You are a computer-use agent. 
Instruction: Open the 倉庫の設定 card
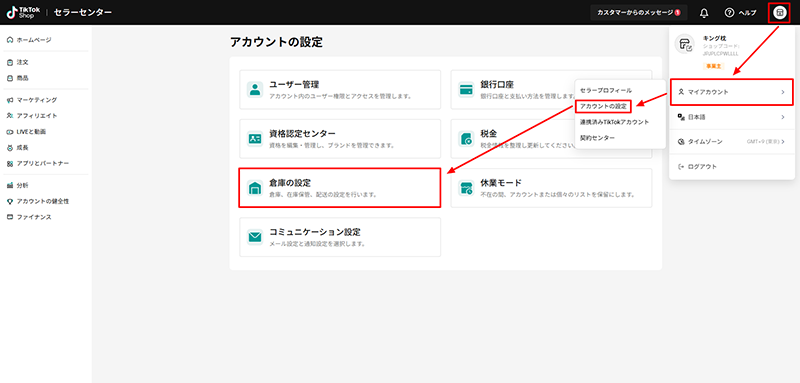click(x=340, y=188)
